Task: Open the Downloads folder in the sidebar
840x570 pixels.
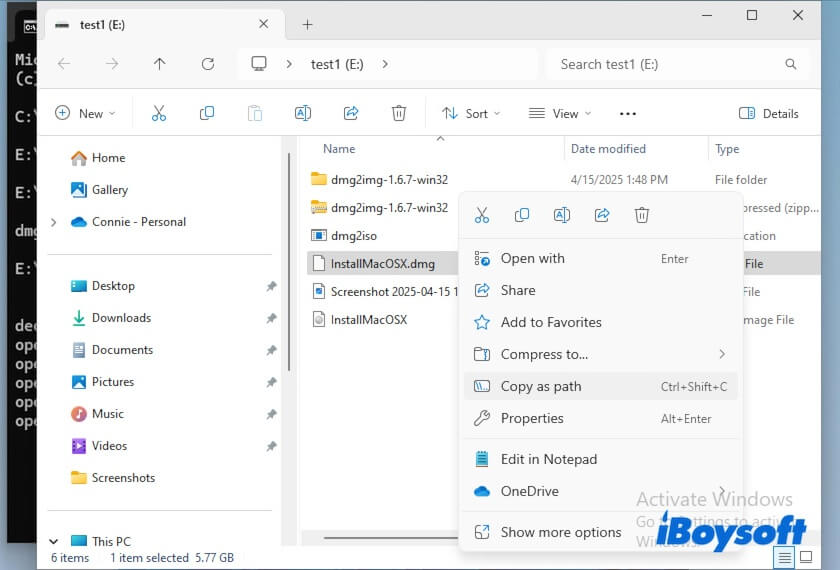Action: tap(121, 318)
